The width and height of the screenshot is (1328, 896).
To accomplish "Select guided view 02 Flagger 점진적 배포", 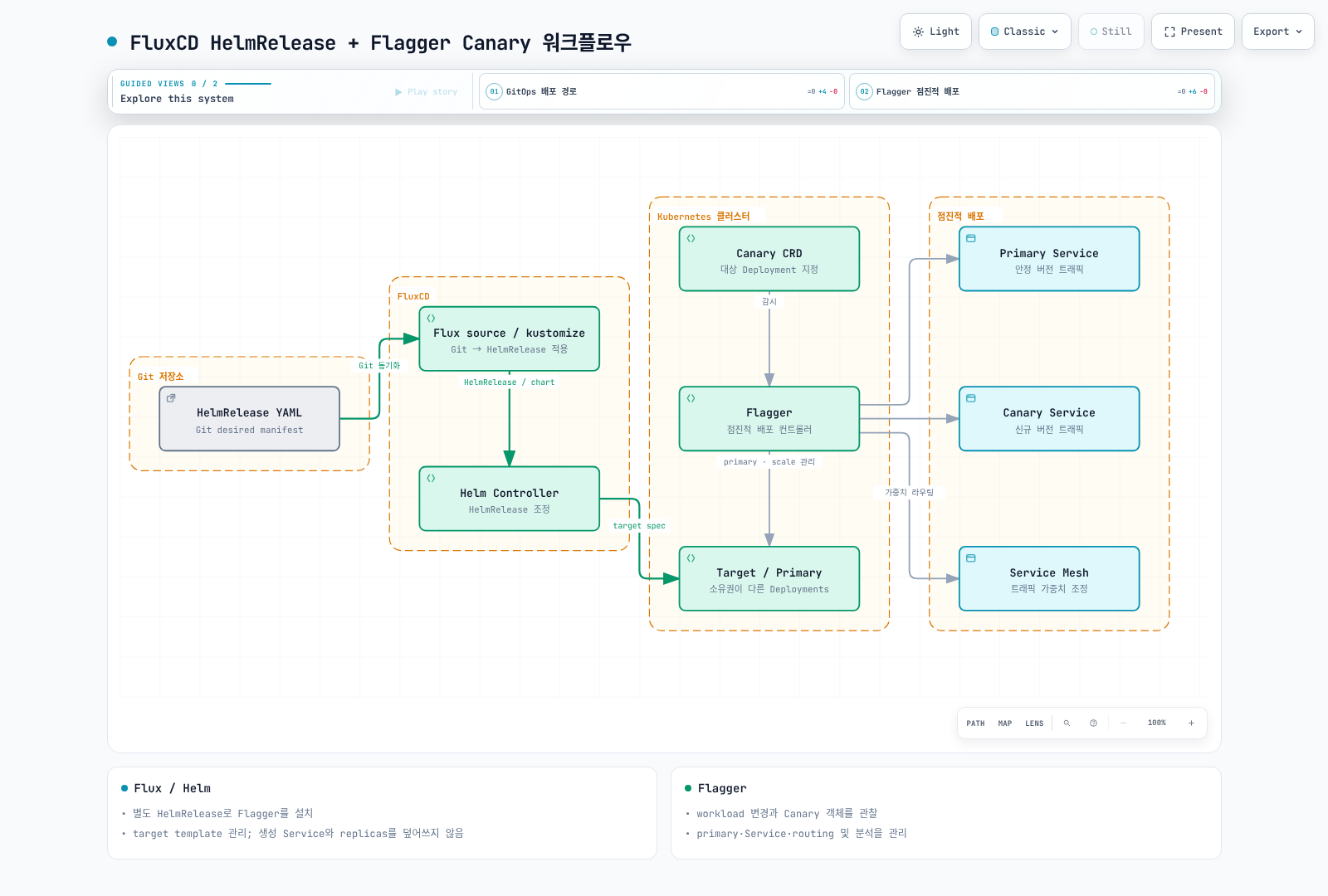I will click(1032, 91).
